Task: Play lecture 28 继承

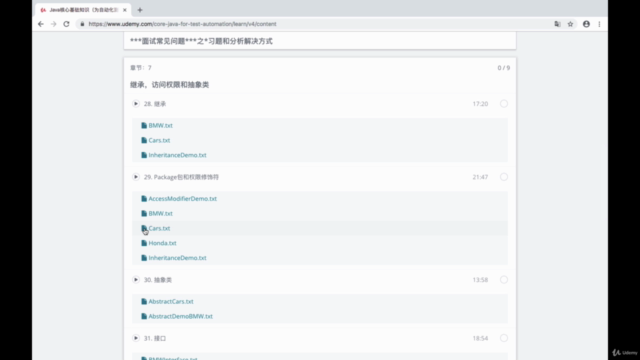Action: click(x=136, y=104)
